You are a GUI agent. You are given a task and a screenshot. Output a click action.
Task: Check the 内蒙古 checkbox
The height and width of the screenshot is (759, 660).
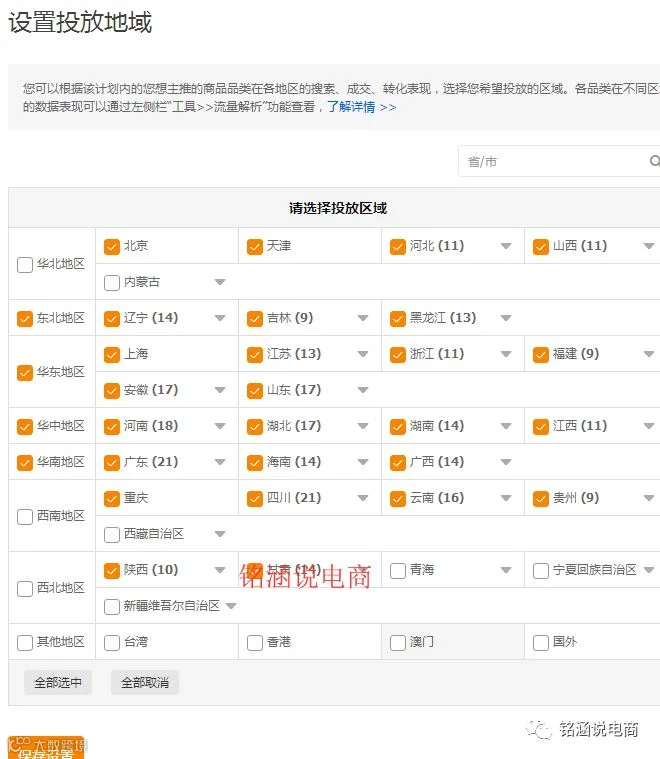112,283
